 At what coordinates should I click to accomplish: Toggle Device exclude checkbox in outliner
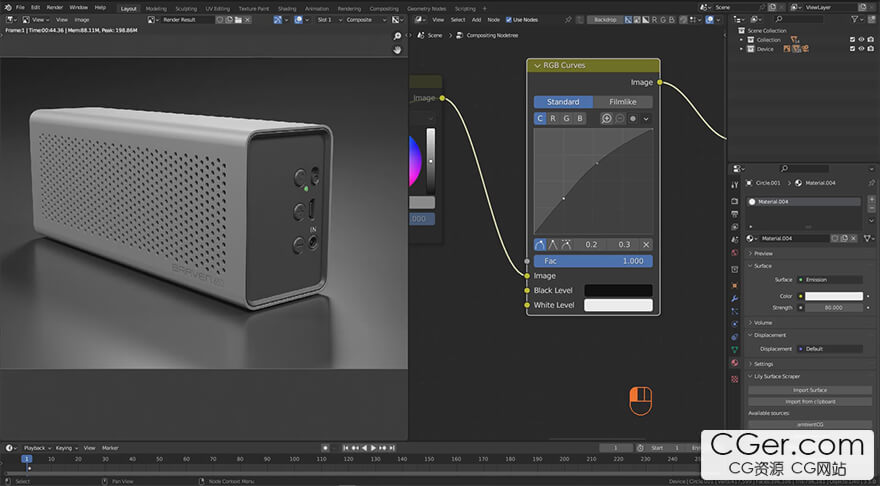852,49
